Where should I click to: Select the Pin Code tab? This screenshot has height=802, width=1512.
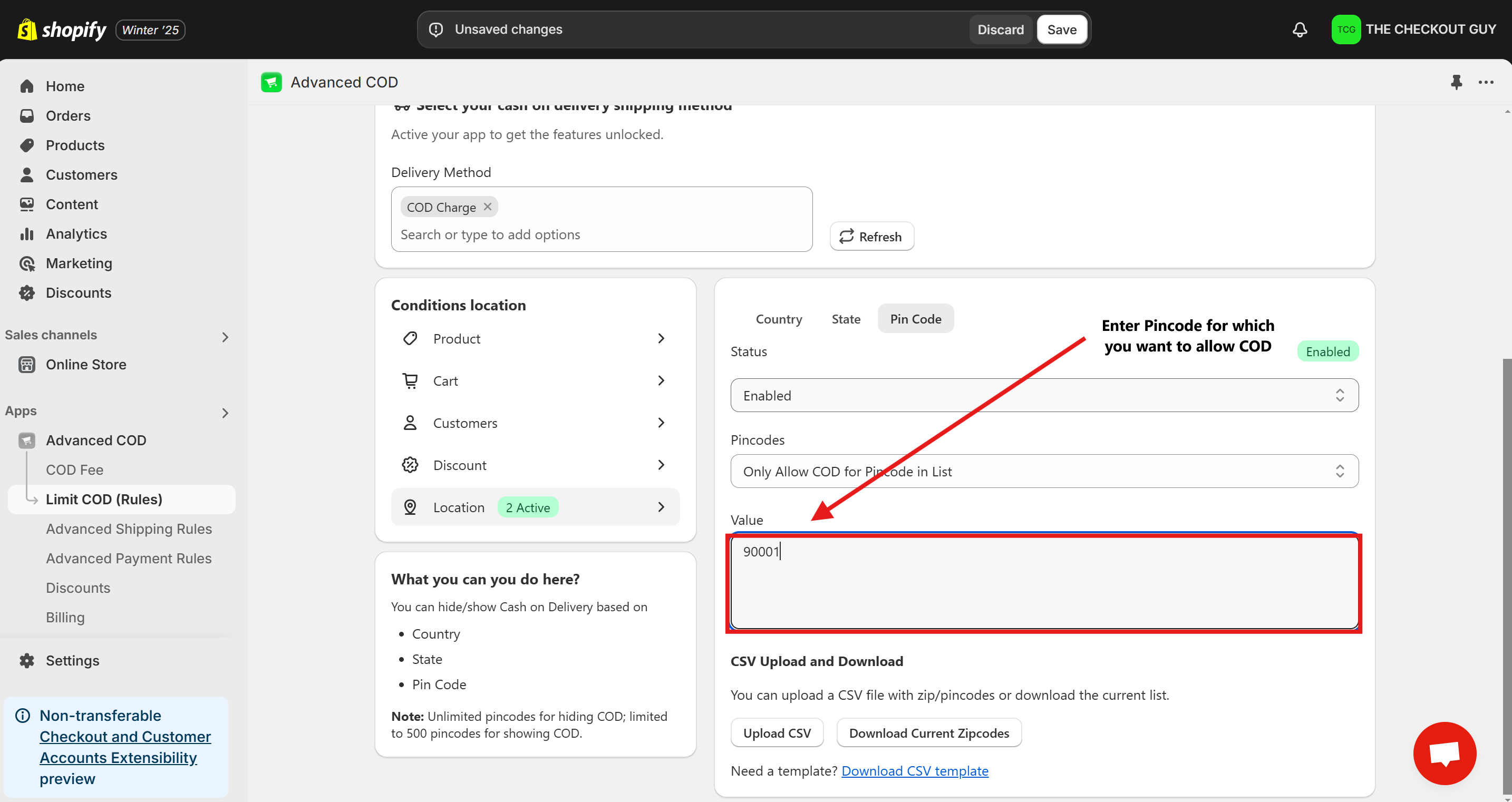click(x=916, y=319)
